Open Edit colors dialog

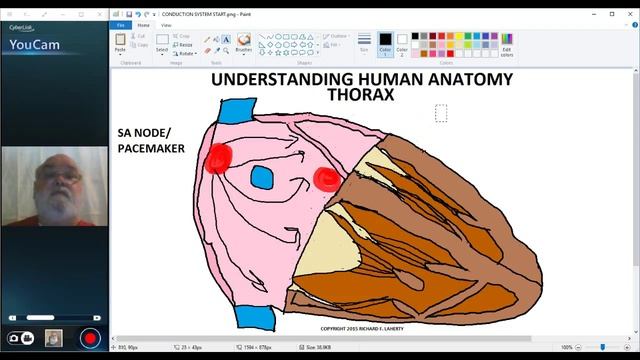click(x=507, y=44)
